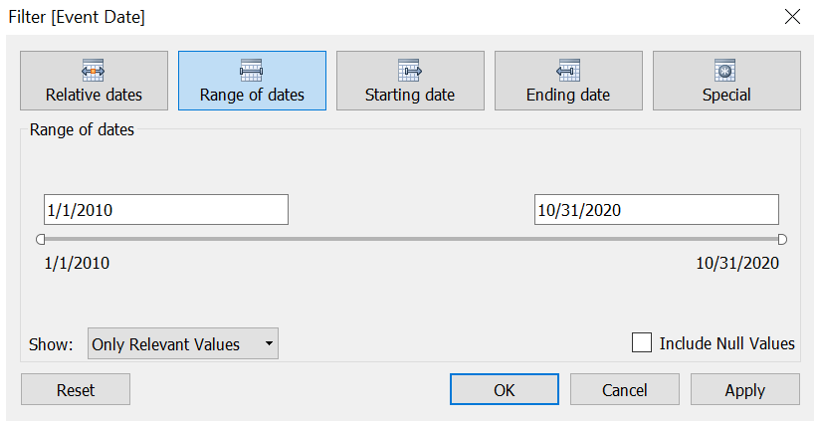Image resolution: width=814 pixels, height=421 pixels.
Task: Click the Special filter icon
Action: 726,70
